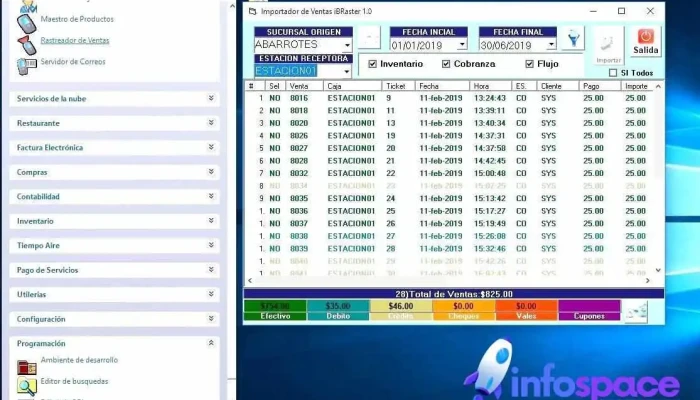700x400 pixels.
Task: Click the hora cell 13:39:11
Action: click(x=490, y=111)
